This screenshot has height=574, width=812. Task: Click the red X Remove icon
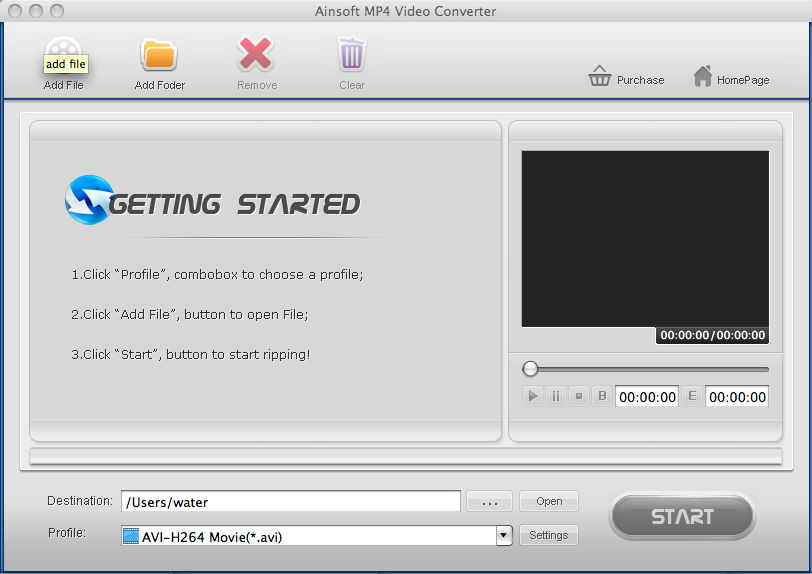coord(256,55)
